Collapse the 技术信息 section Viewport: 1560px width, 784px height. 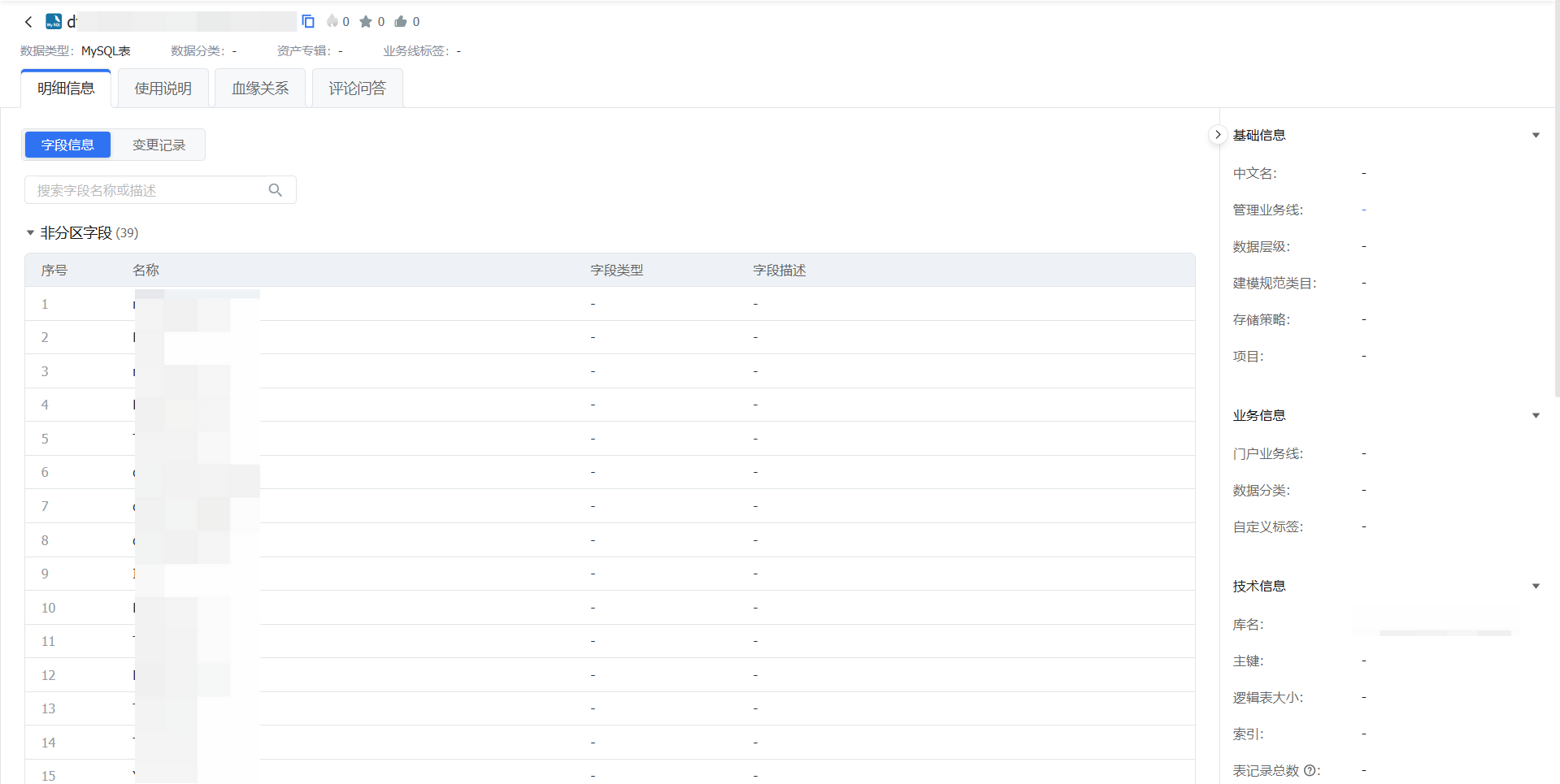click(1536, 586)
